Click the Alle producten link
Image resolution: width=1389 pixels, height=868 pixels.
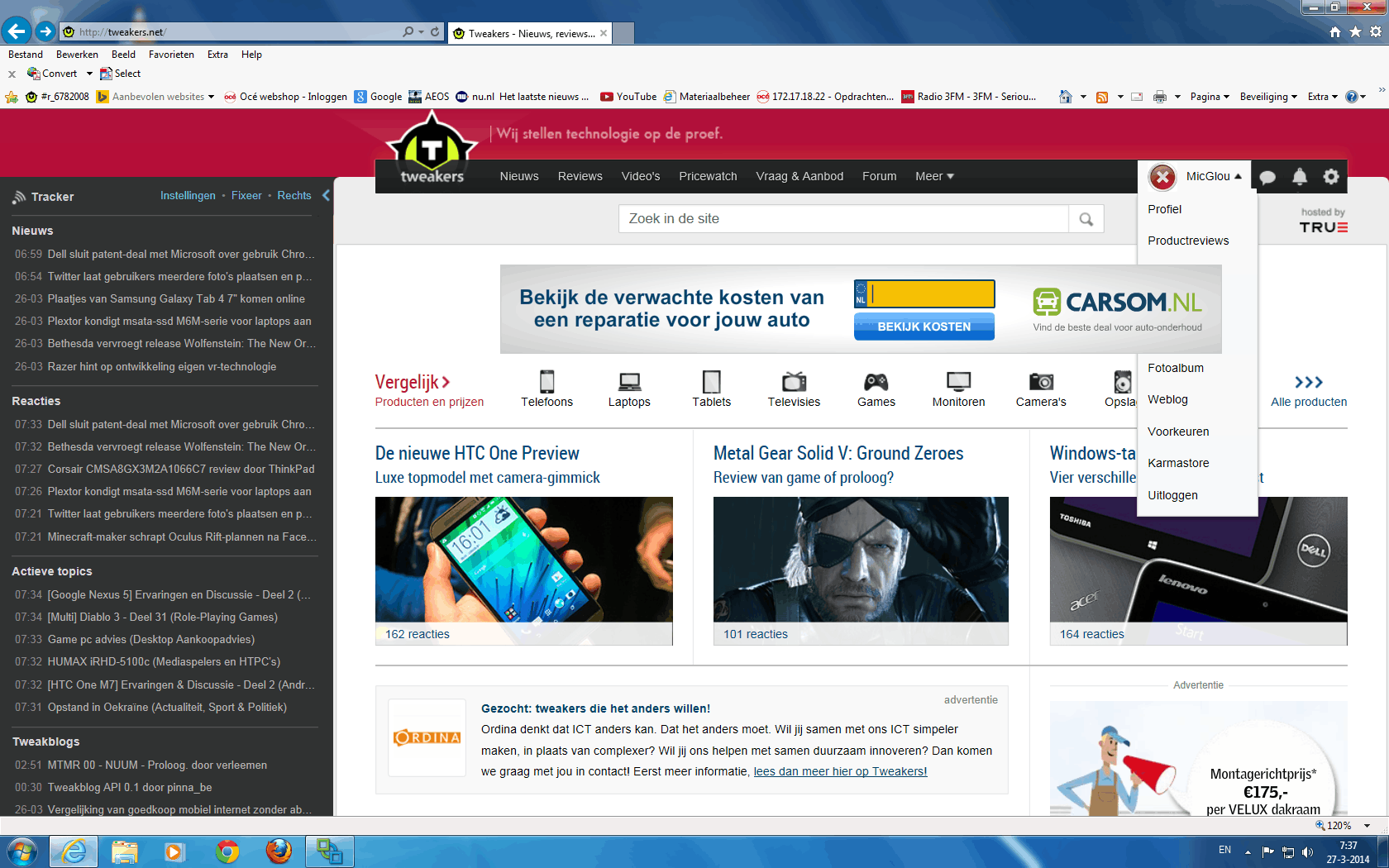click(x=1309, y=402)
